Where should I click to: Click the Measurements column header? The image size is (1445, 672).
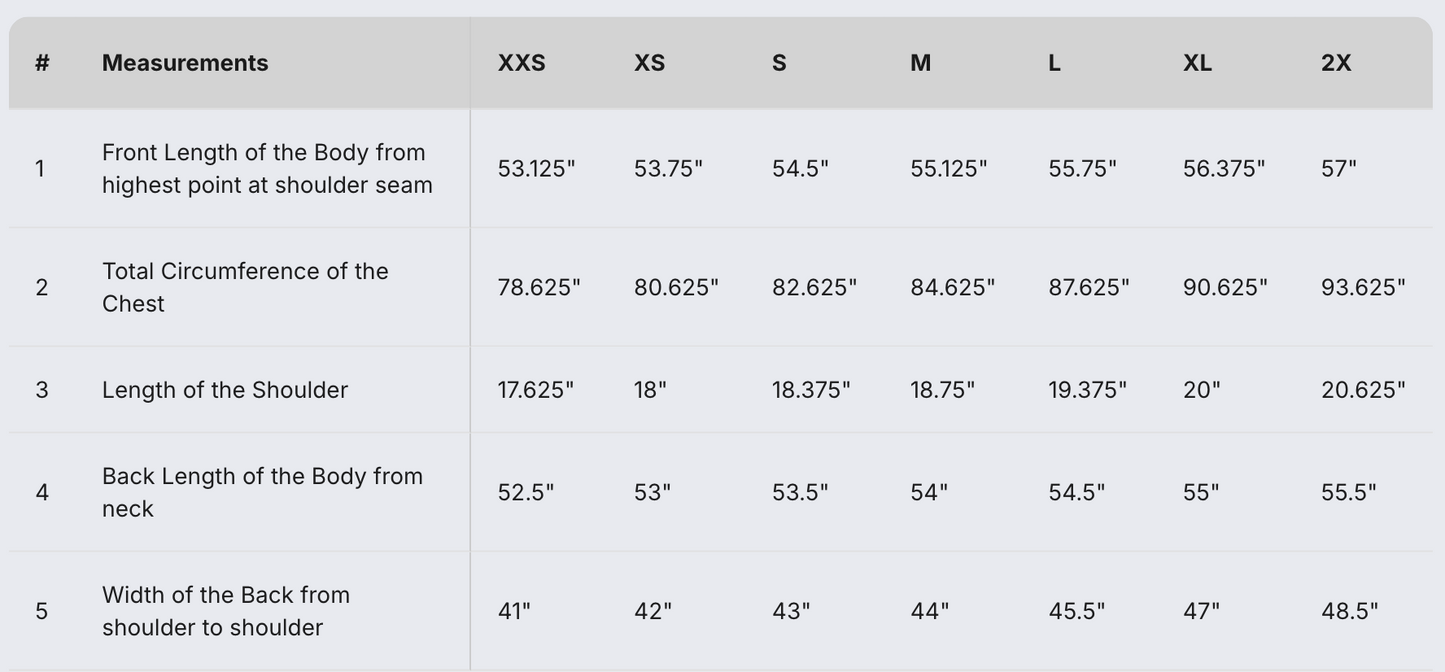point(185,63)
